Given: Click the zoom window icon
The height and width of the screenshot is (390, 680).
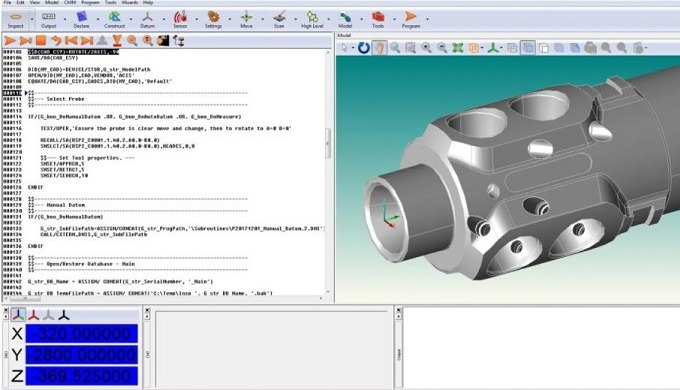Looking at the screenshot, I should click(x=410, y=48).
